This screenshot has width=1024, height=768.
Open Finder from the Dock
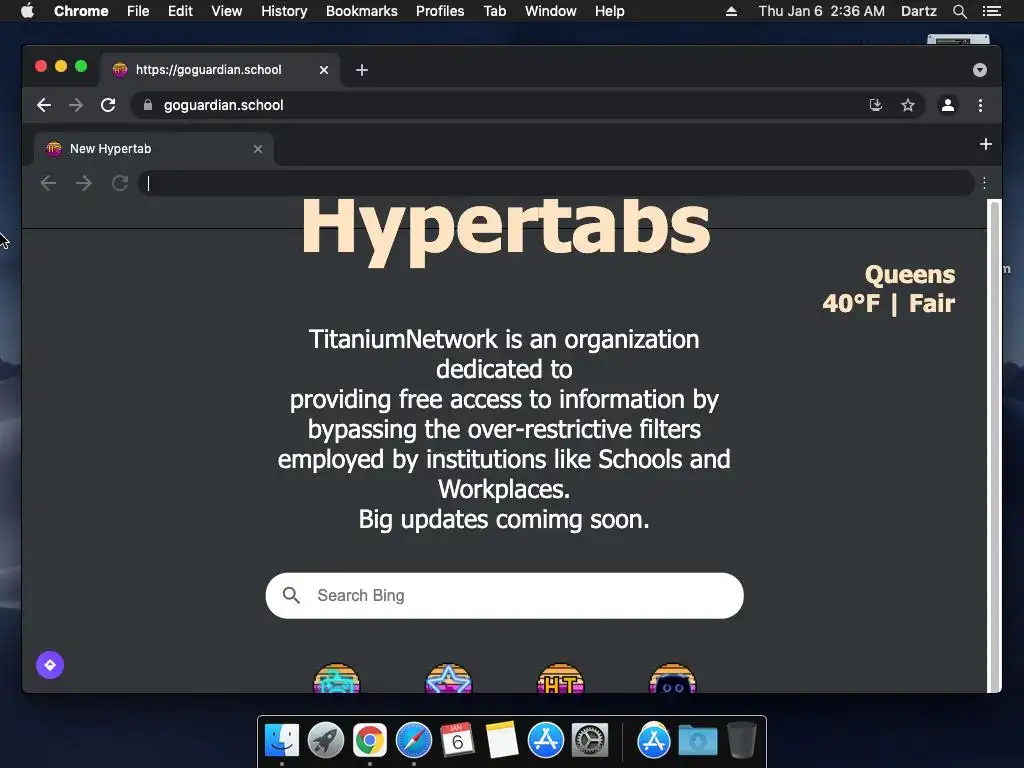click(x=282, y=740)
